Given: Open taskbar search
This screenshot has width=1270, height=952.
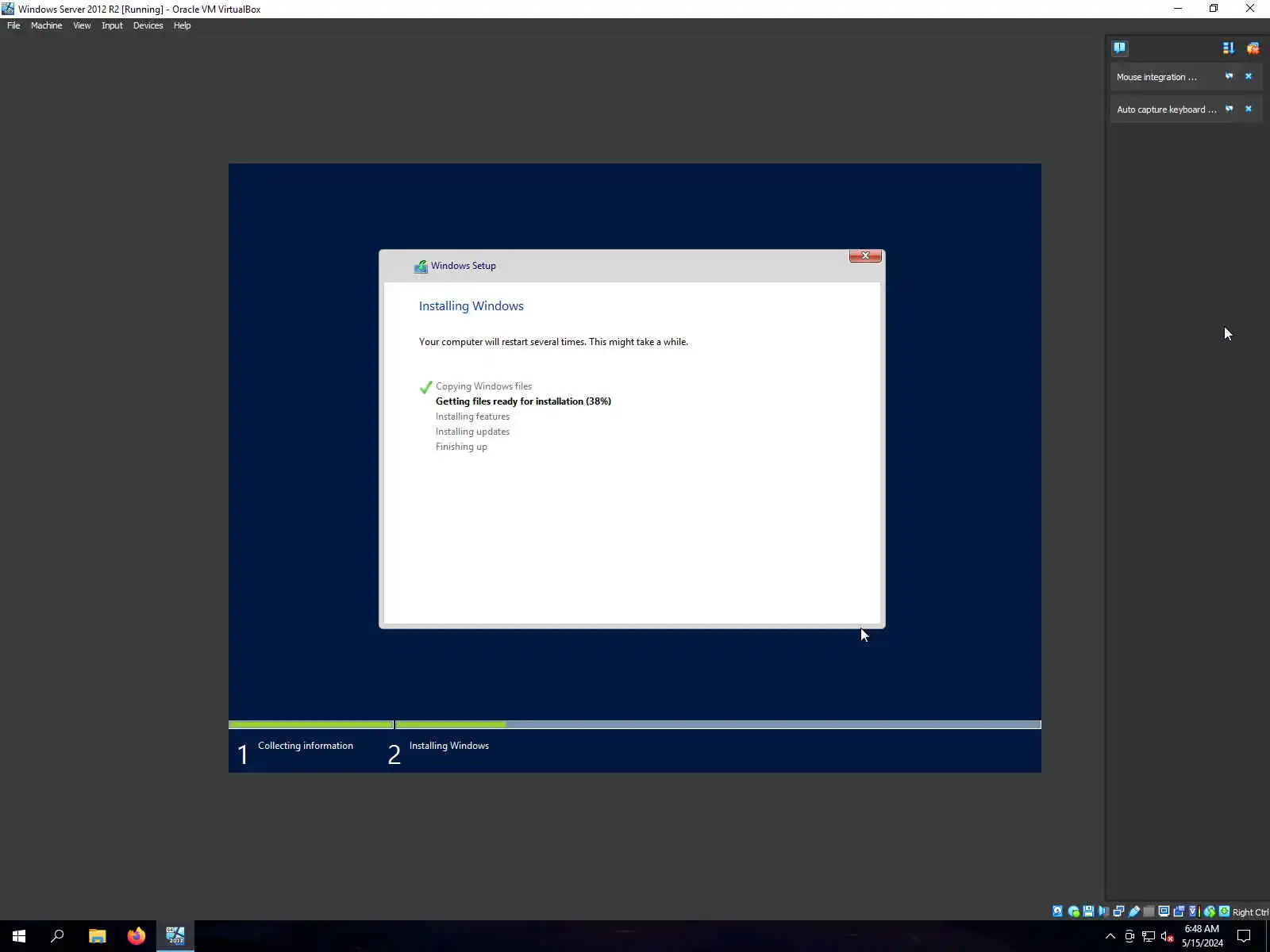Looking at the screenshot, I should pos(57,936).
